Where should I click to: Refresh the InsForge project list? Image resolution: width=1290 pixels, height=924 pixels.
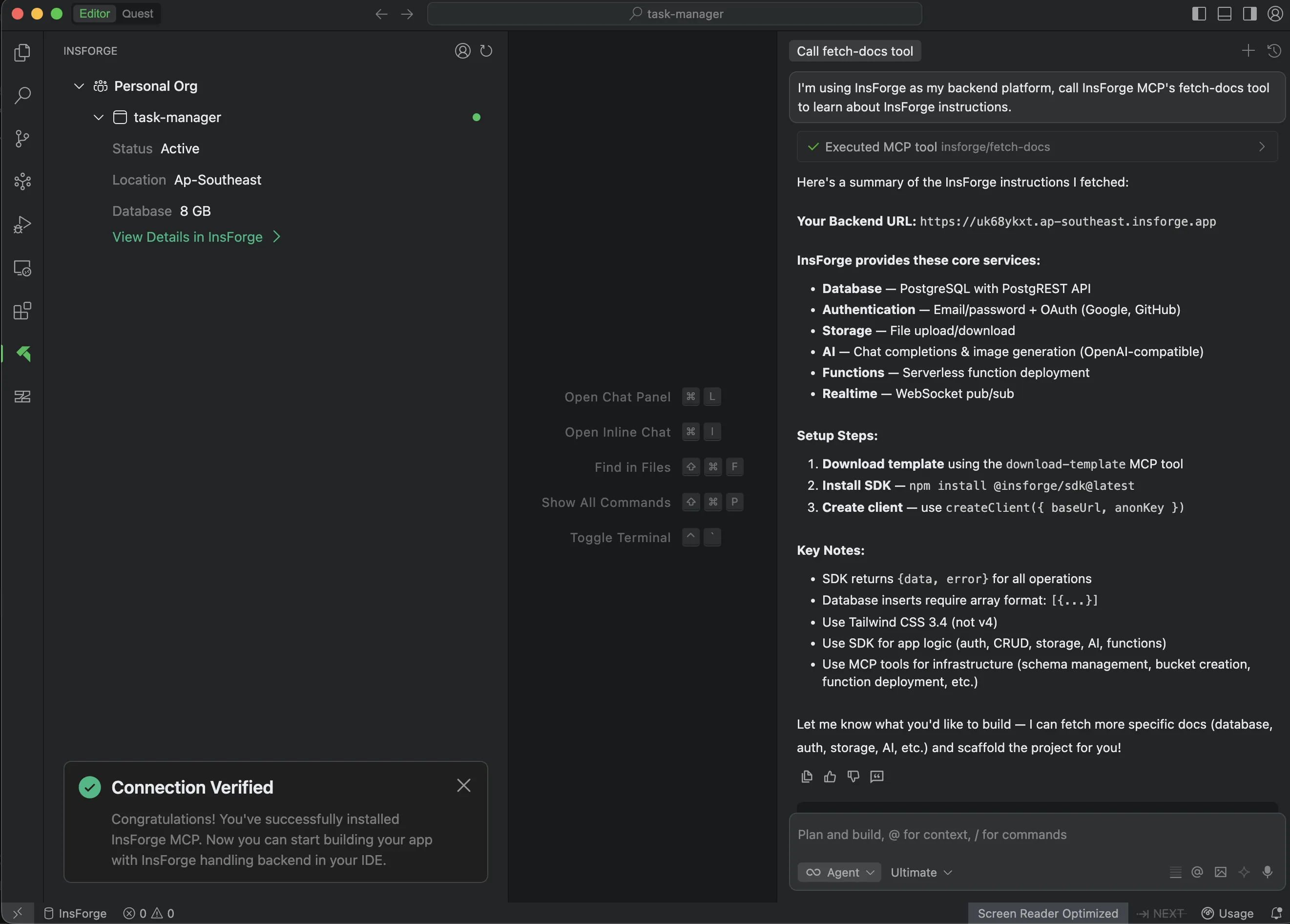tap(486, 51)
